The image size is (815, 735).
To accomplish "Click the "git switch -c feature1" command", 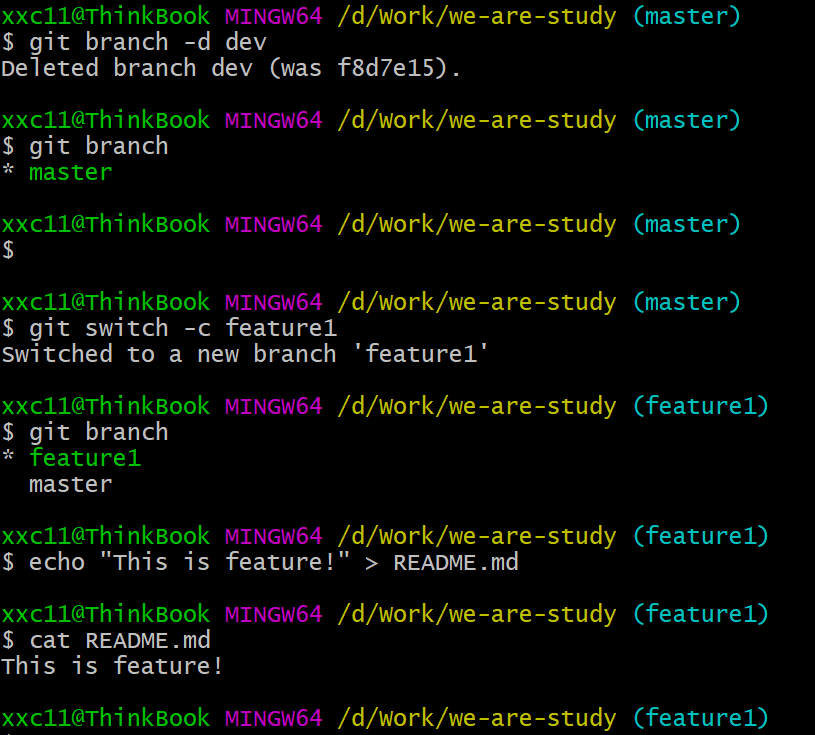I will 182,328.
